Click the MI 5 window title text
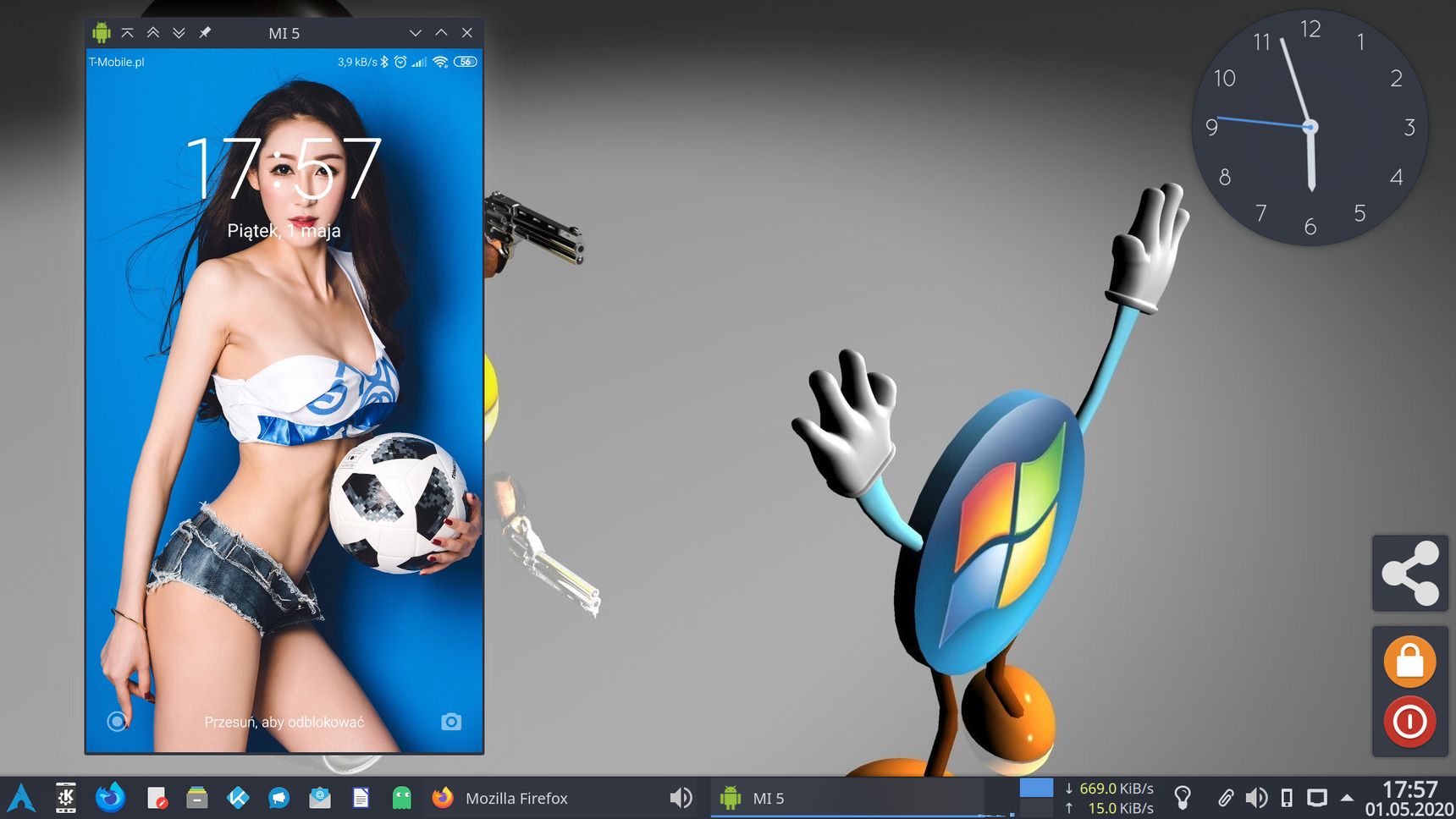The width and height of the screenshot is (1456, 819). tap(284, 33)
